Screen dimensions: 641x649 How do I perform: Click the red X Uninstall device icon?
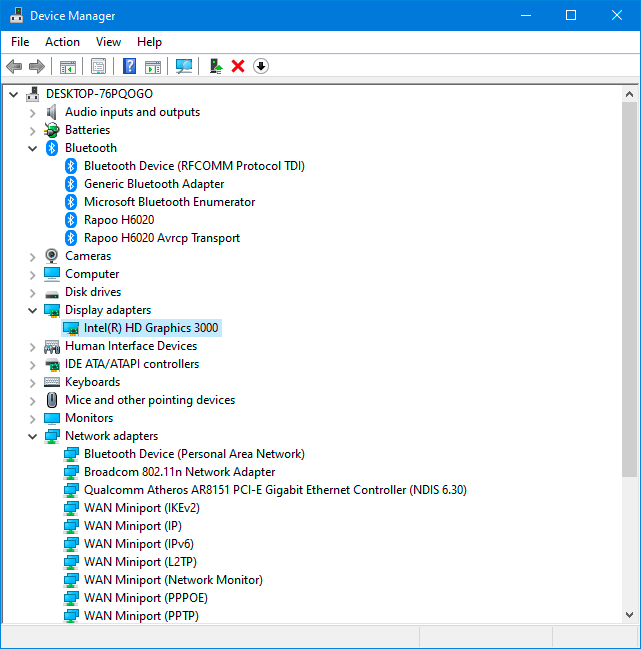pos(238,66)
